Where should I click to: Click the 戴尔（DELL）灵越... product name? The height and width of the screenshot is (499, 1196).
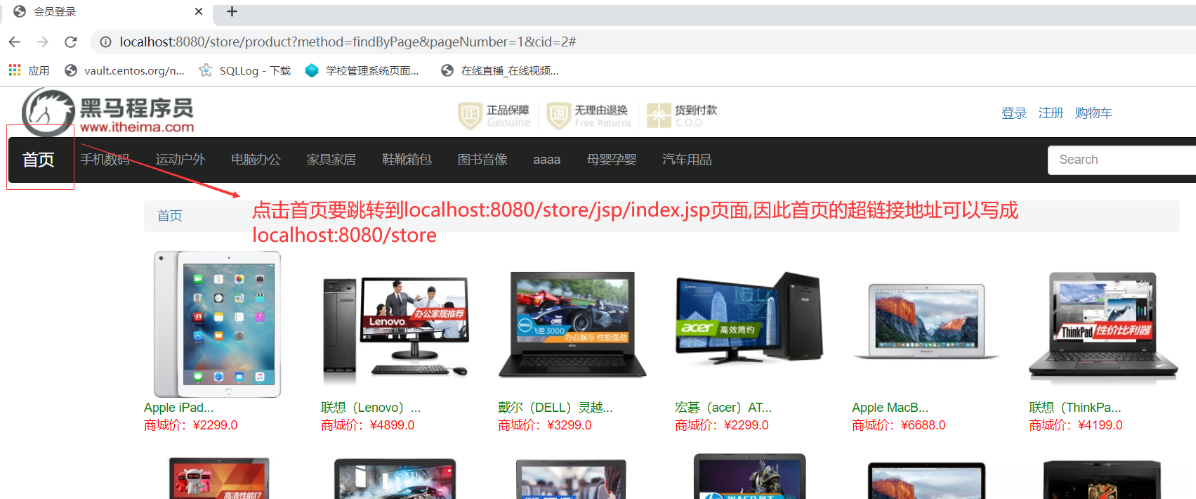click(555, 407)
